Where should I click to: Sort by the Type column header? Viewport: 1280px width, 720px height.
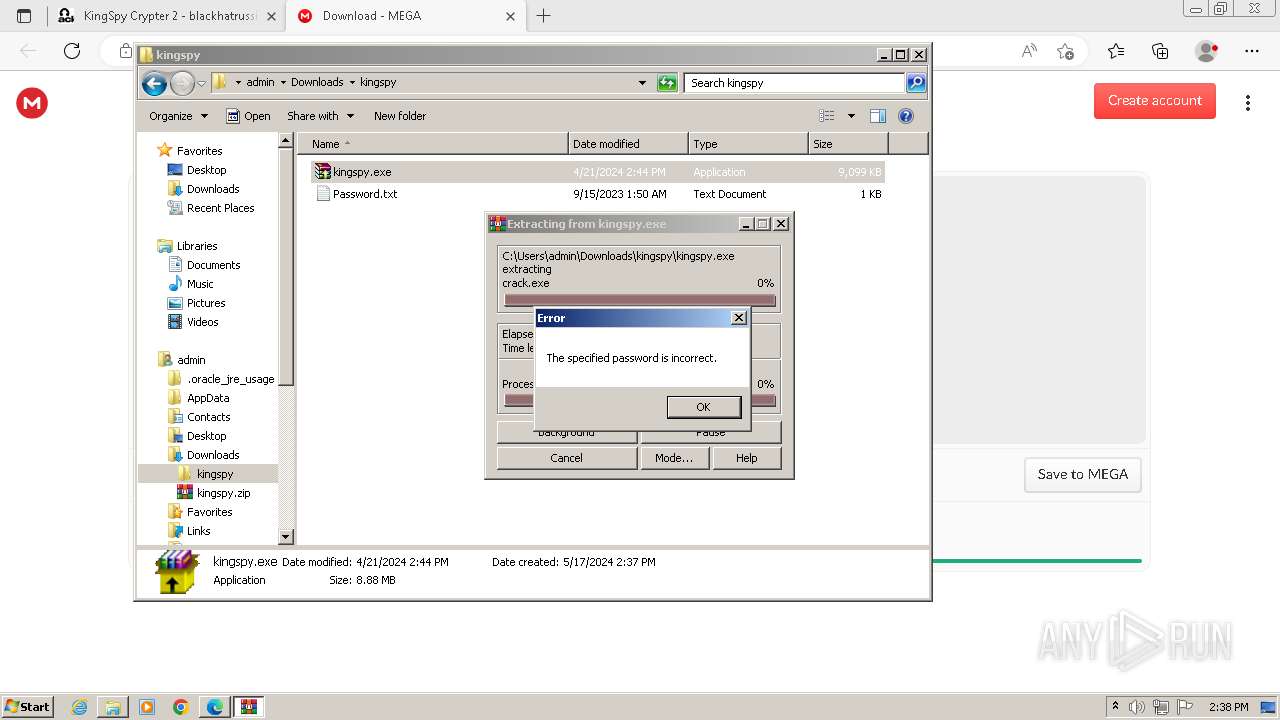click(748, 144)
